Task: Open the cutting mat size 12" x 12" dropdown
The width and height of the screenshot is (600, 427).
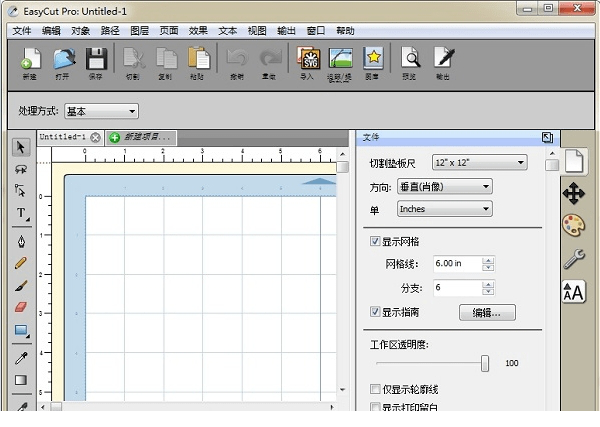Action: point(479,163)
